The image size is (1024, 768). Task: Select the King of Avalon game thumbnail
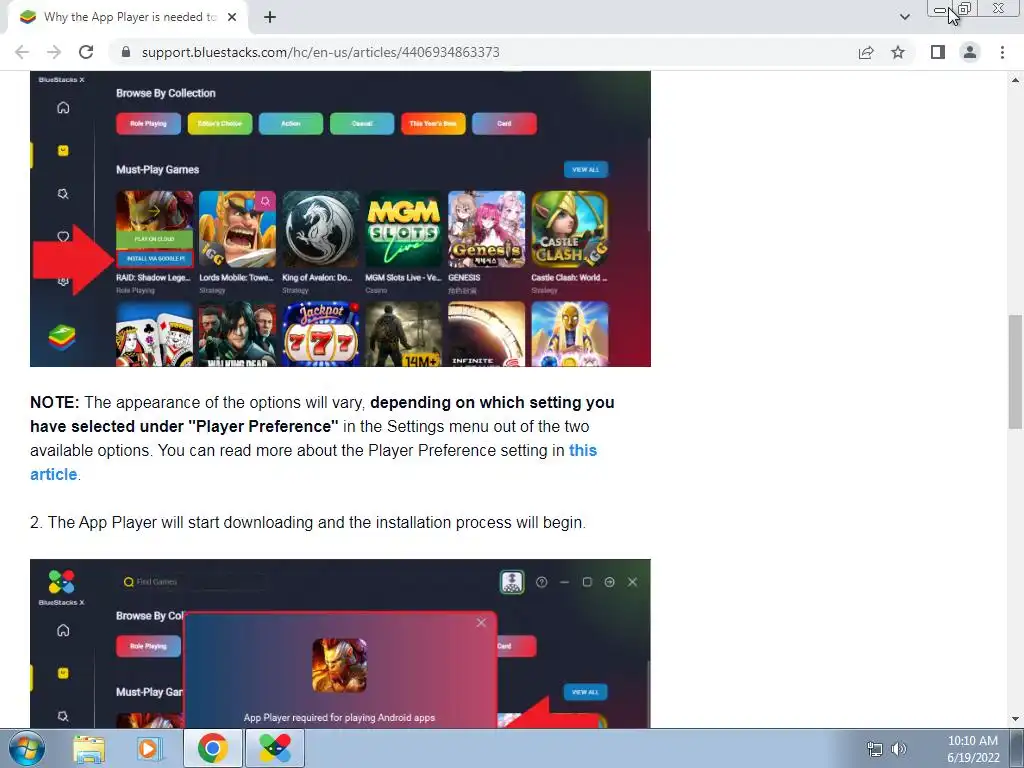(x=321, y=229)
